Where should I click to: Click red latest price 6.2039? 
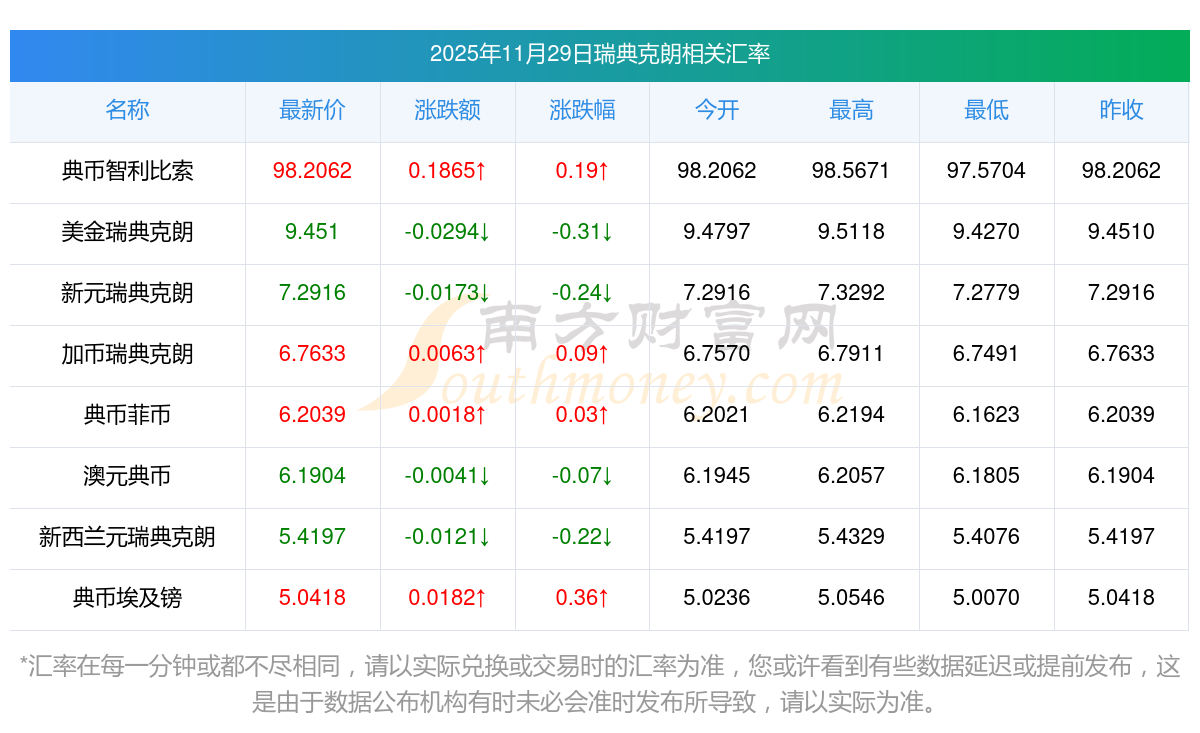[x=312, y=415]
